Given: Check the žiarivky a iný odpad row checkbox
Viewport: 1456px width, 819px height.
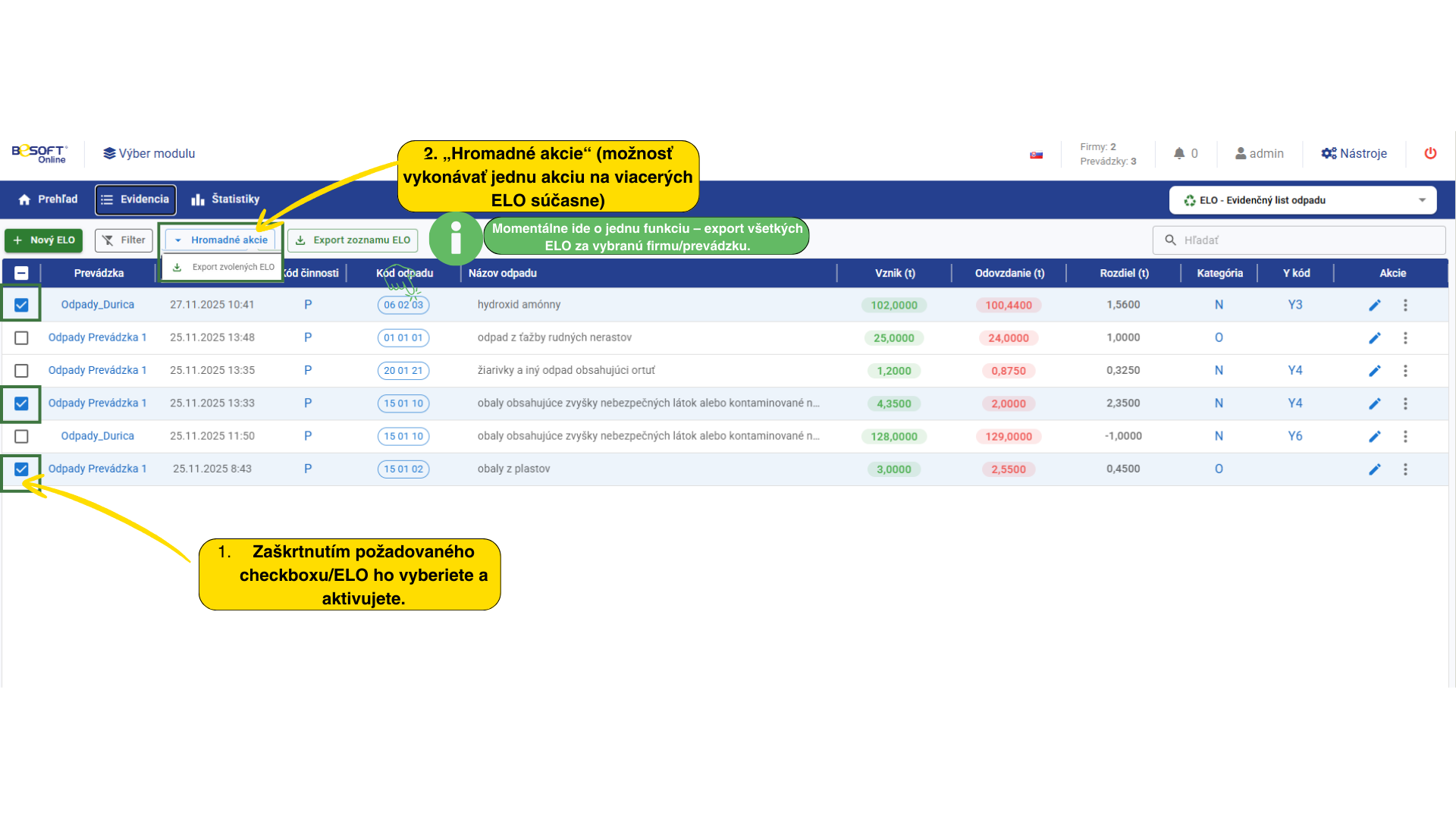Looking at the screenshot, I should coord(21,371).
